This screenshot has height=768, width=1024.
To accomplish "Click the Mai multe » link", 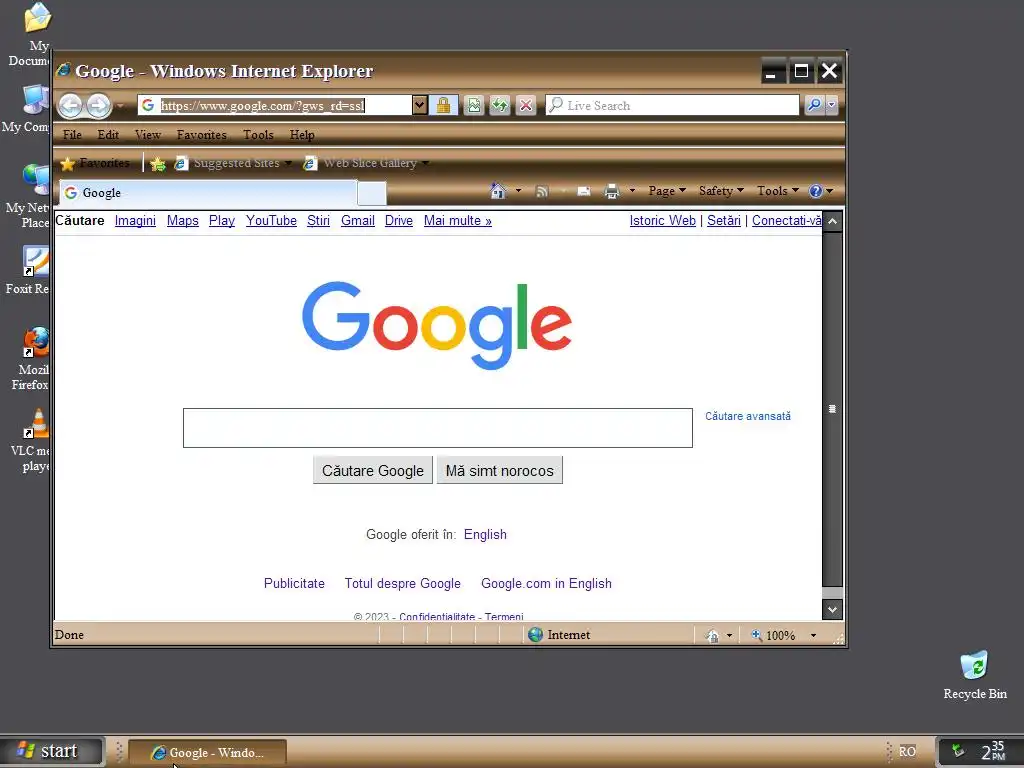I will (458, 221).
